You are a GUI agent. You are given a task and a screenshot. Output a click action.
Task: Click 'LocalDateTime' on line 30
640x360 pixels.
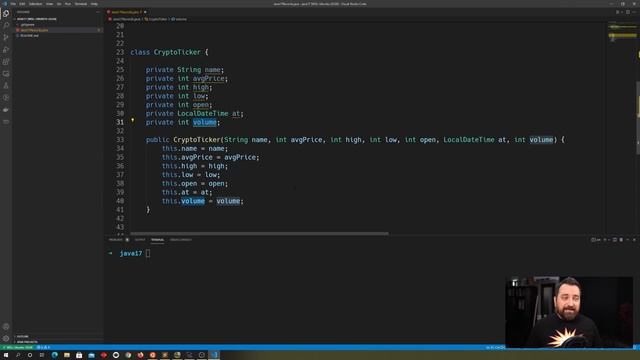tap(202, 113)
